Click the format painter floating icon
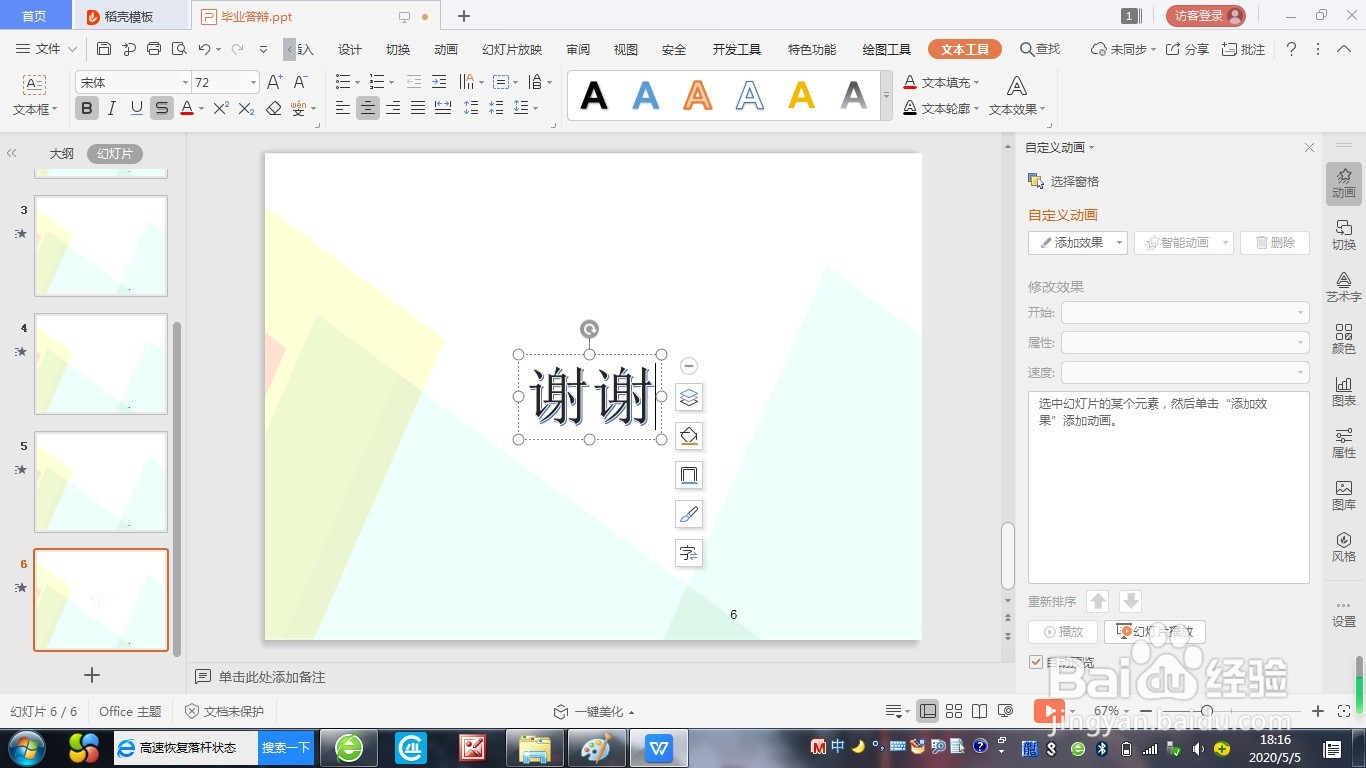Image resolution: width=1366 pixels, height=768 pixels. pyautogui.click(x=689, y=514)
